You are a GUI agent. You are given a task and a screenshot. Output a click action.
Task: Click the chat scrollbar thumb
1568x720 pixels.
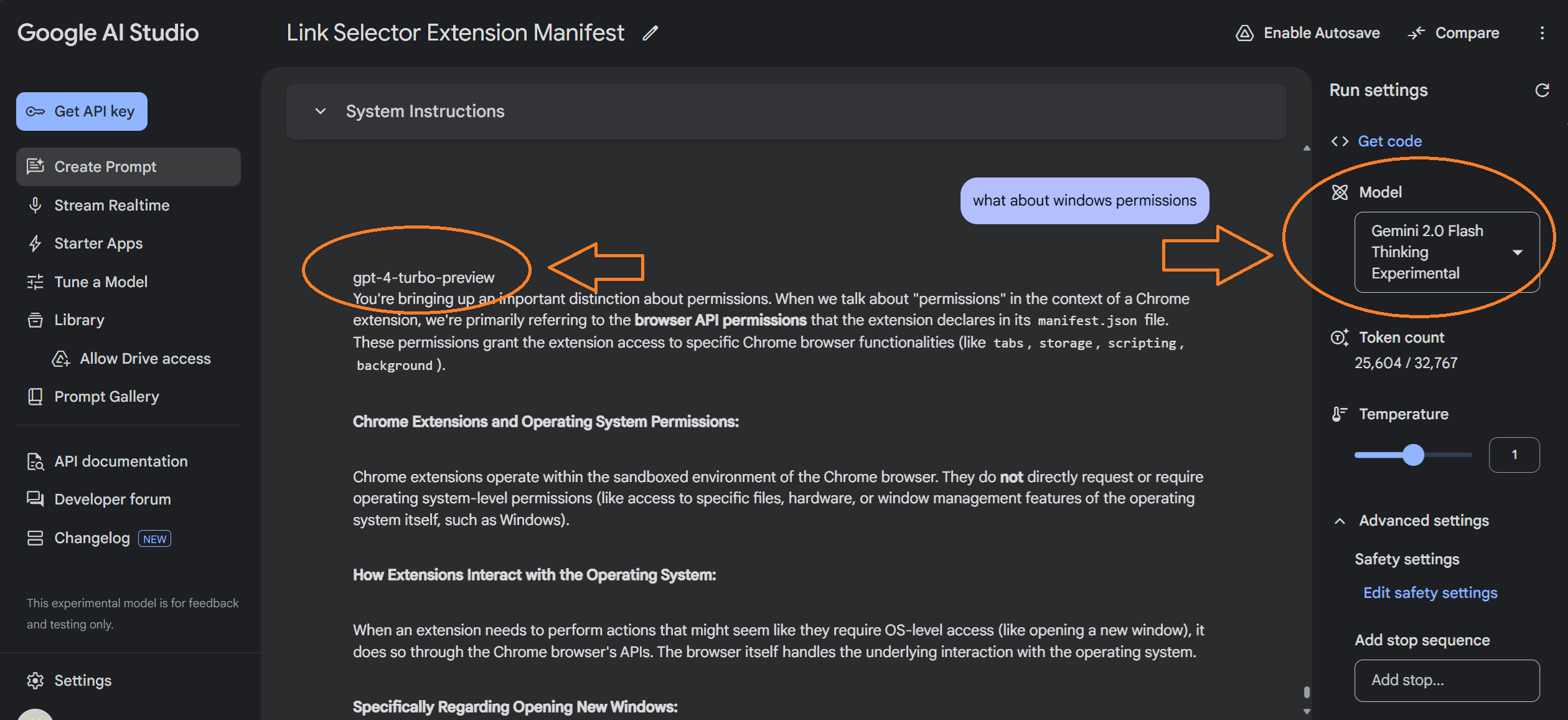tap(1307, 692)
